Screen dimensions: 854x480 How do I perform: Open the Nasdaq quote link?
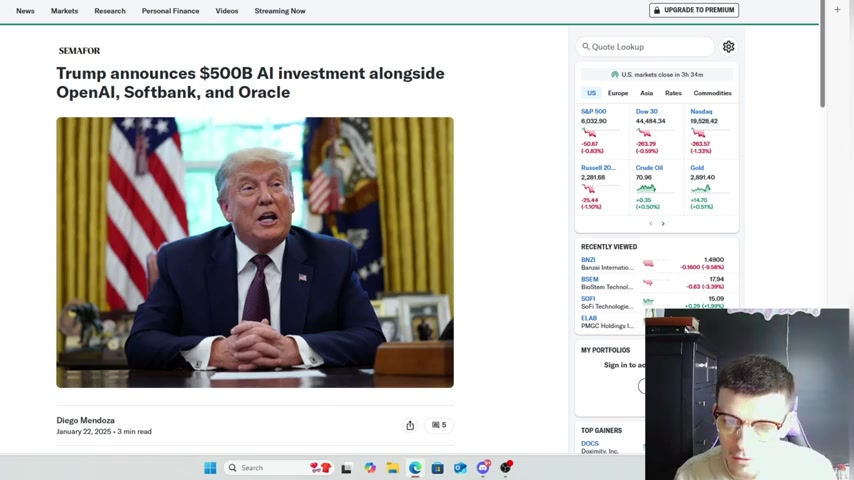(x=701, y=111)
